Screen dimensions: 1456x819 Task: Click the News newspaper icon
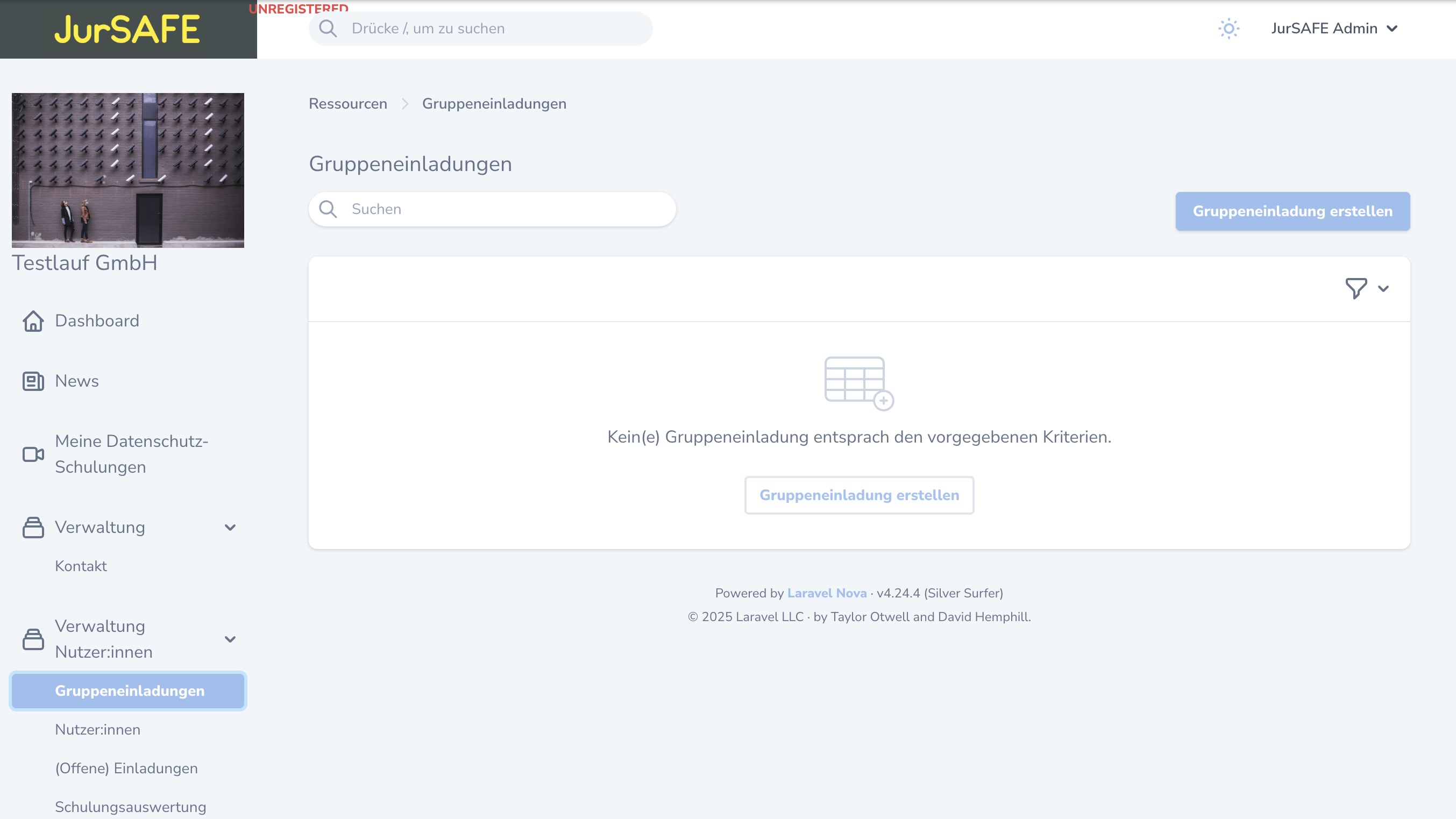click(x=33, y=381)
